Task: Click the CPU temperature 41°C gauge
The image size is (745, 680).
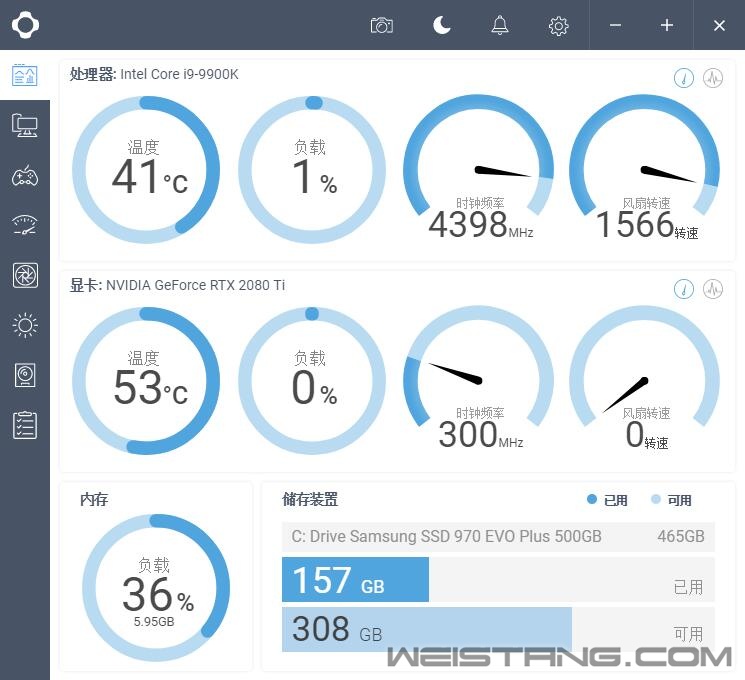Action: pyautogui.click(x=146, y=169)
